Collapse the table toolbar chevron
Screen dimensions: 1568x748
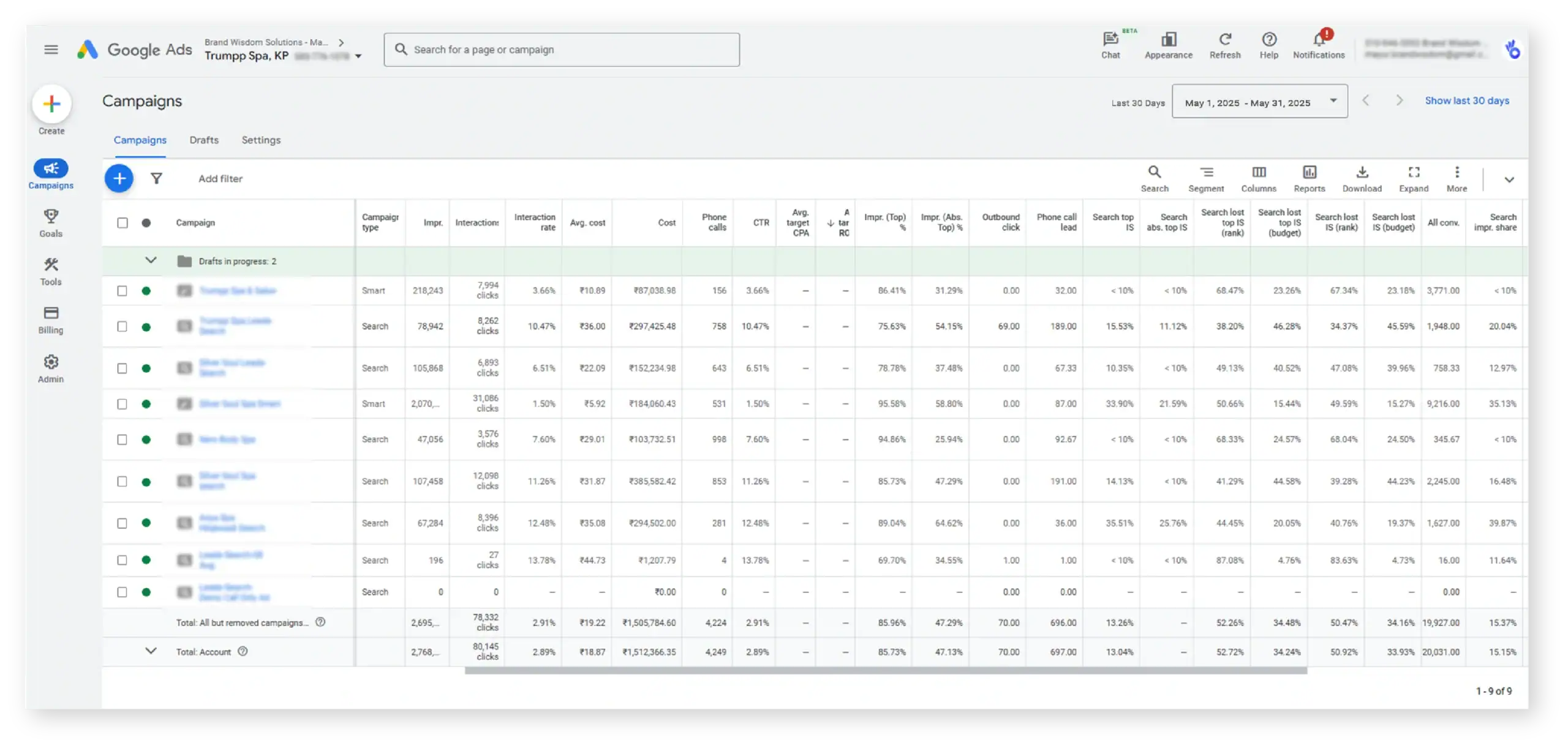(1509, 179)
